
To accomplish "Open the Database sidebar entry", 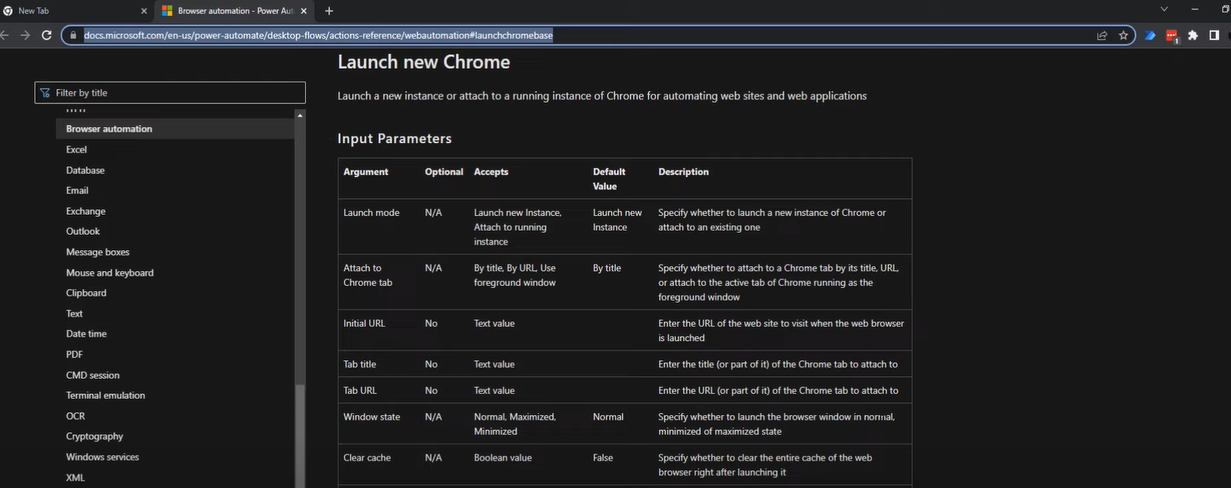I will [x=85, y=170].
